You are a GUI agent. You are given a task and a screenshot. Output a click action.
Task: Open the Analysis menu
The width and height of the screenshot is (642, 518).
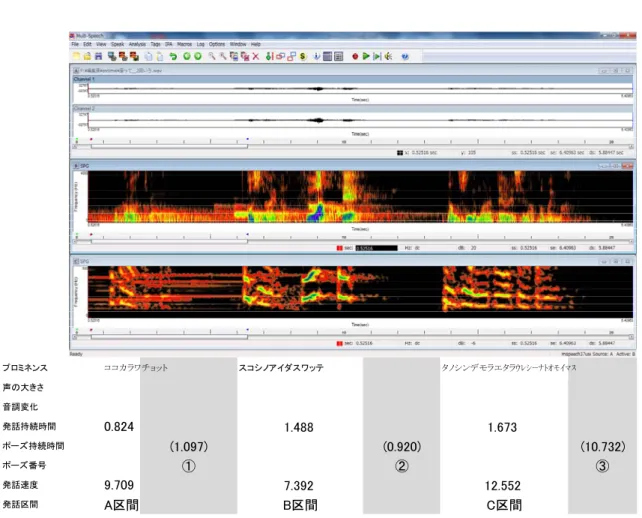[x=137, y=44]
